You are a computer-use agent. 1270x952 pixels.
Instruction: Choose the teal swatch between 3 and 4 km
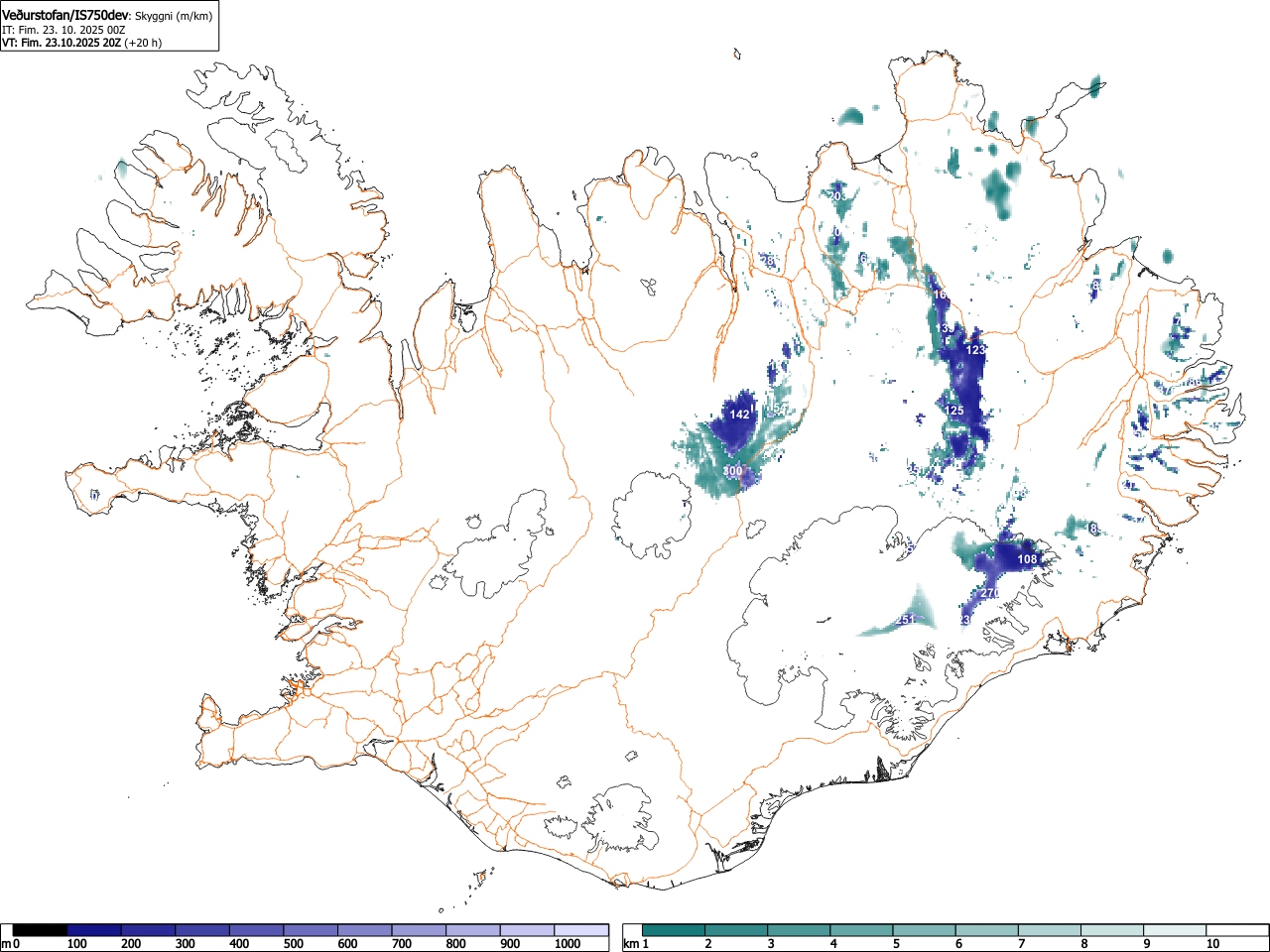tap(800, 930)
